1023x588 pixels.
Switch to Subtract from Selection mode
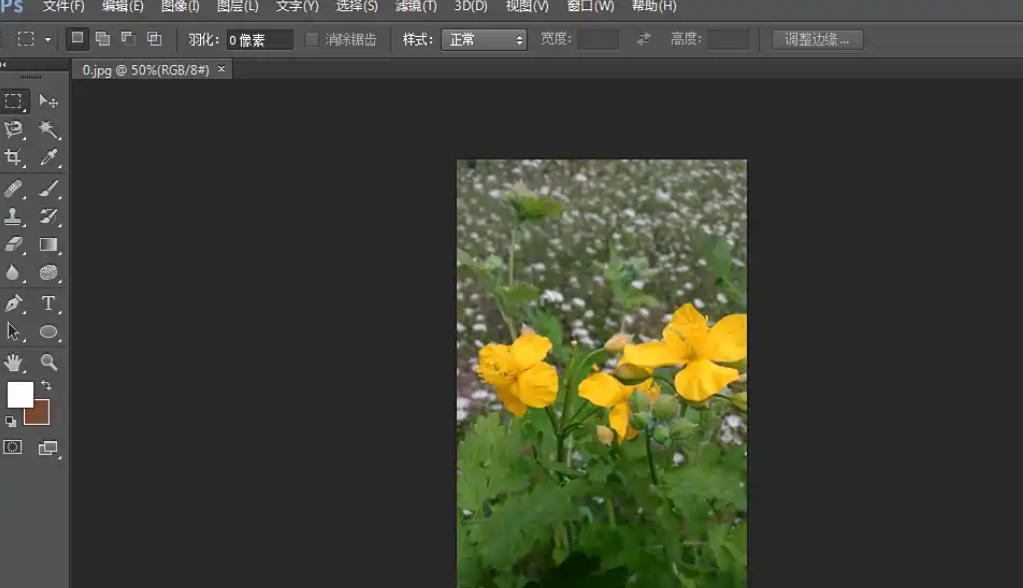[x=126, y=39]
